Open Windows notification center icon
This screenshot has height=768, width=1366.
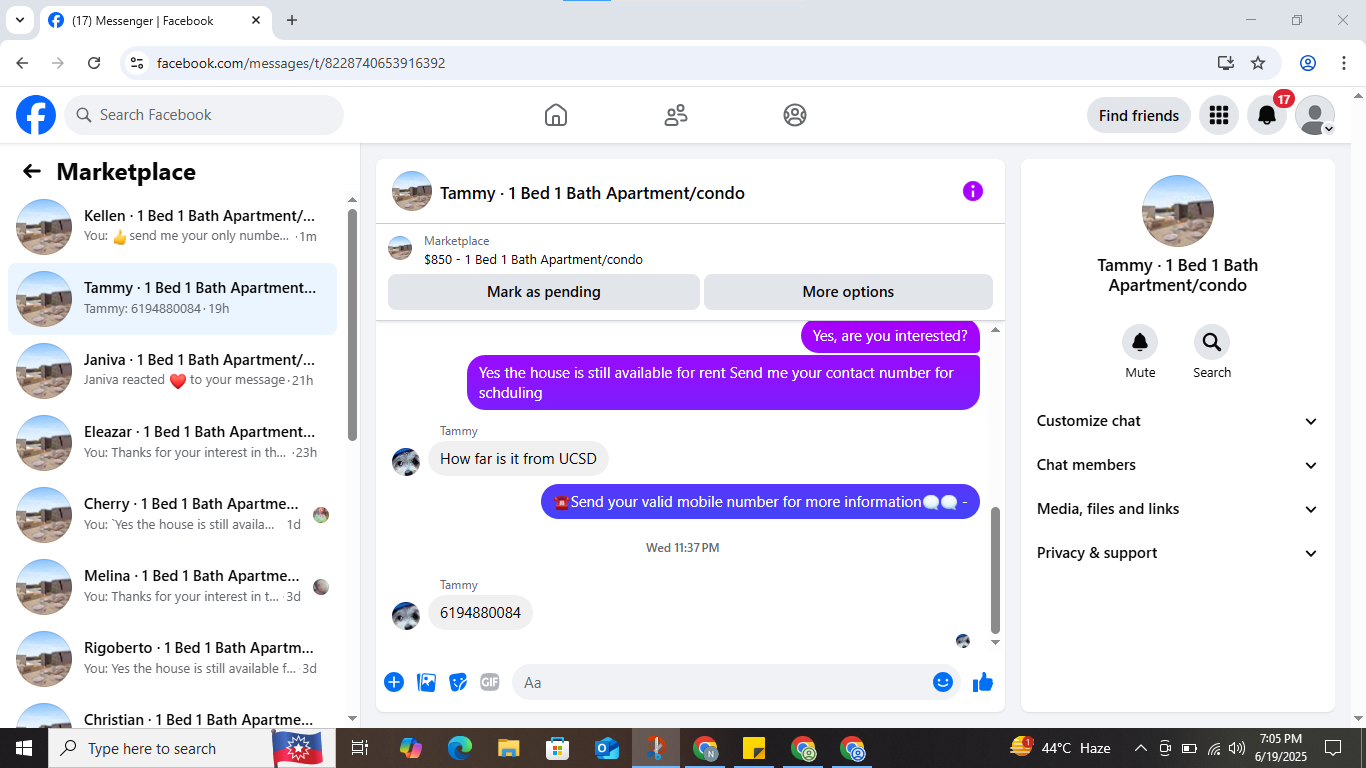tap(1333, 748)
